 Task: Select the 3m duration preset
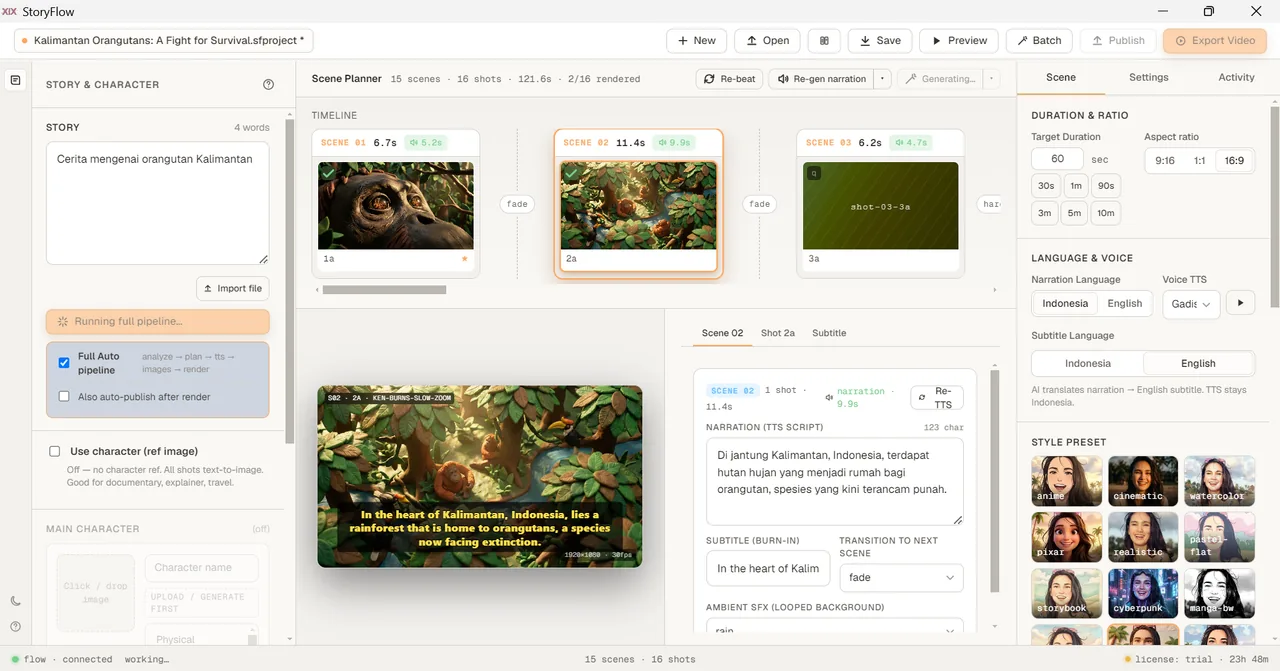click(x=1045, y=213)
